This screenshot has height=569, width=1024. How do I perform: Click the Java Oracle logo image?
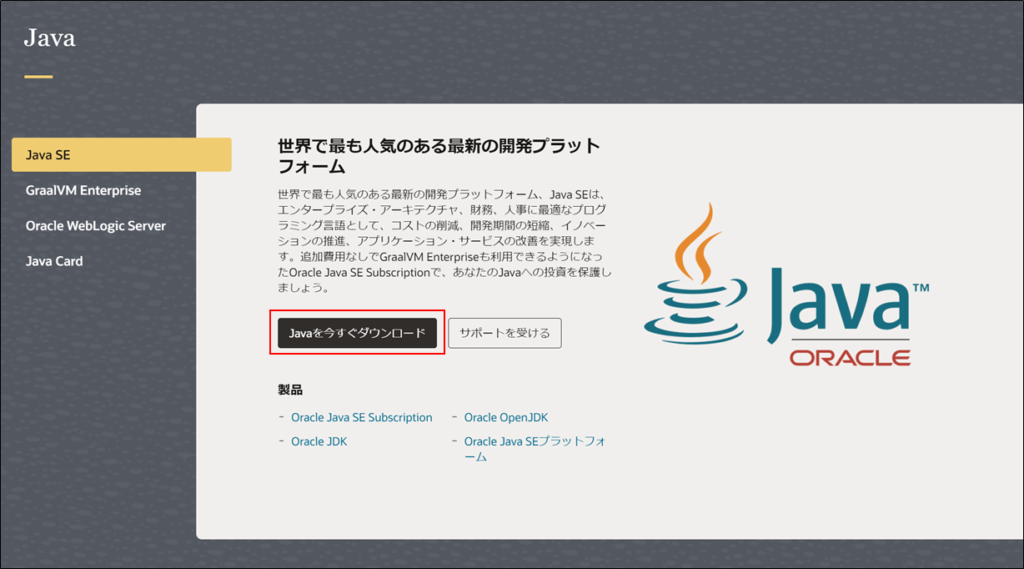pos(786,284)
